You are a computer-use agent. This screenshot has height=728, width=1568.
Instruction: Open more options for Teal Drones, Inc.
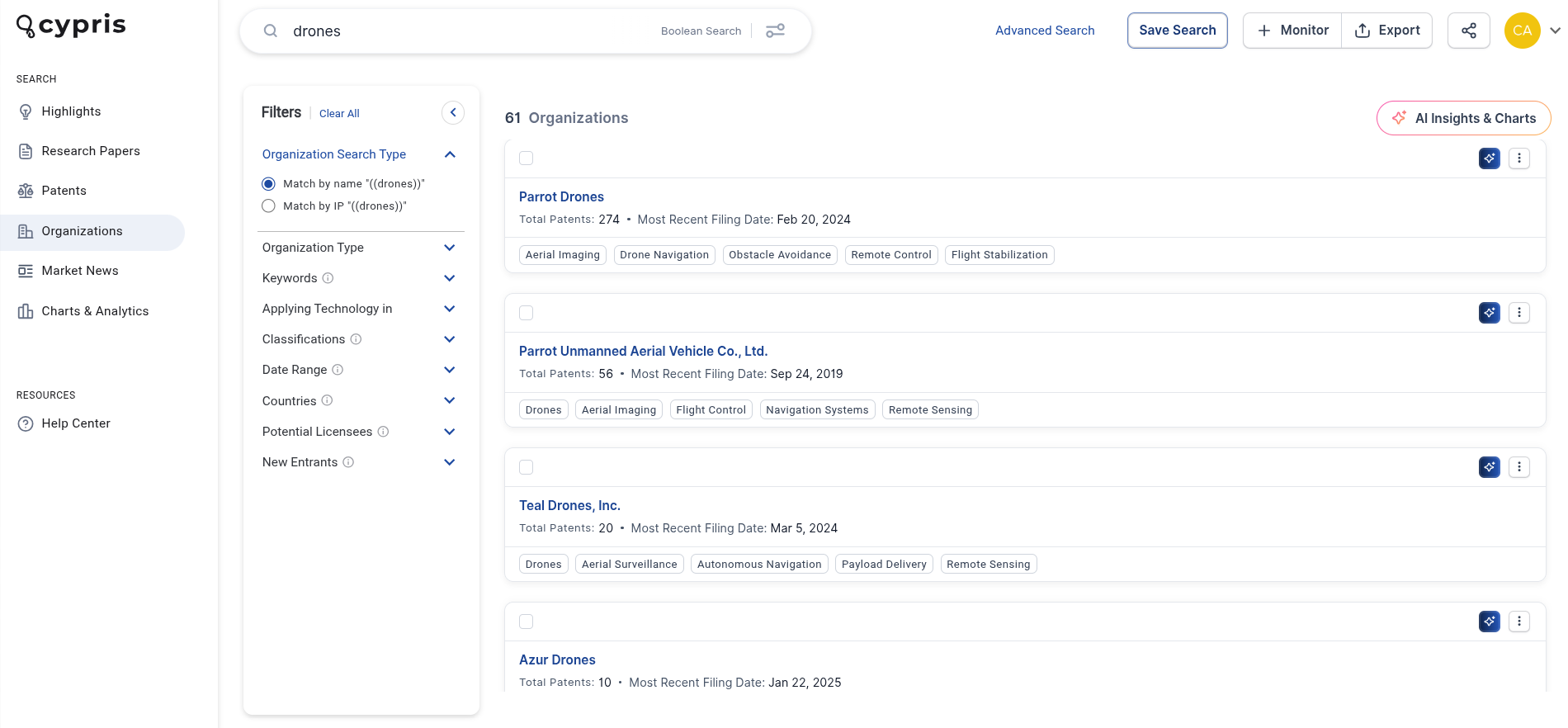tap(1518, 467)
